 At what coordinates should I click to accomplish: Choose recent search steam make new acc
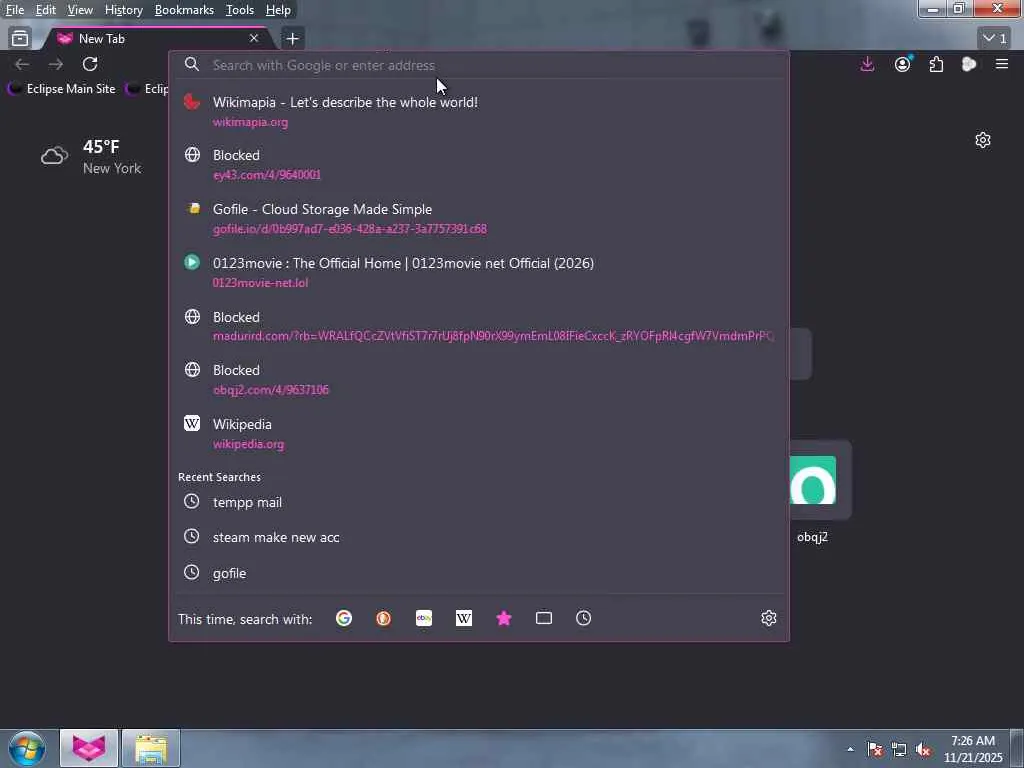coord(479,537)
